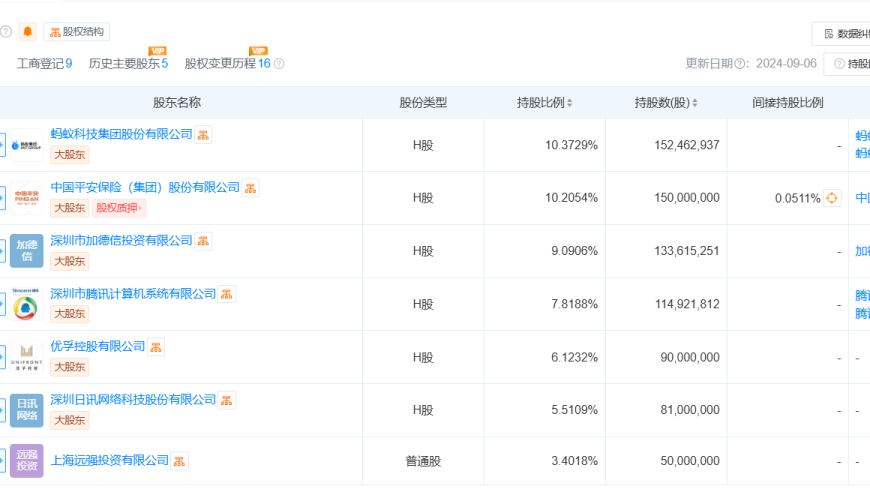Expand the 深圳日讯网络科技 row with its left arrow
This screenshot has width=870, height=492.
pyautogui.click(x=2, y=410)
